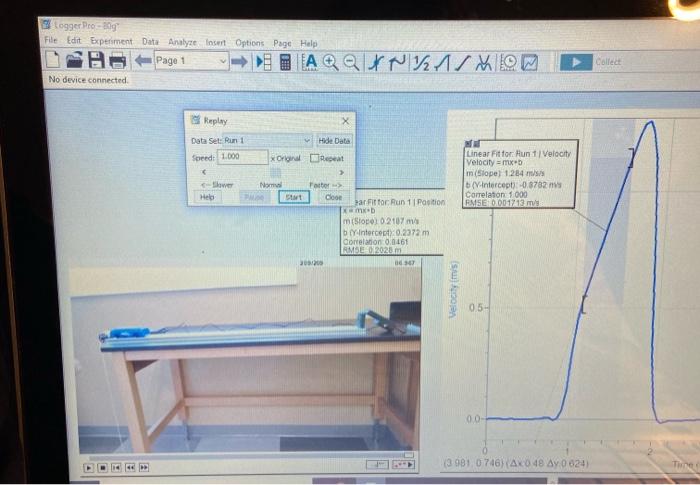Jump video to first frame
The image size is (700, 485).
click(x=116, y=468)
